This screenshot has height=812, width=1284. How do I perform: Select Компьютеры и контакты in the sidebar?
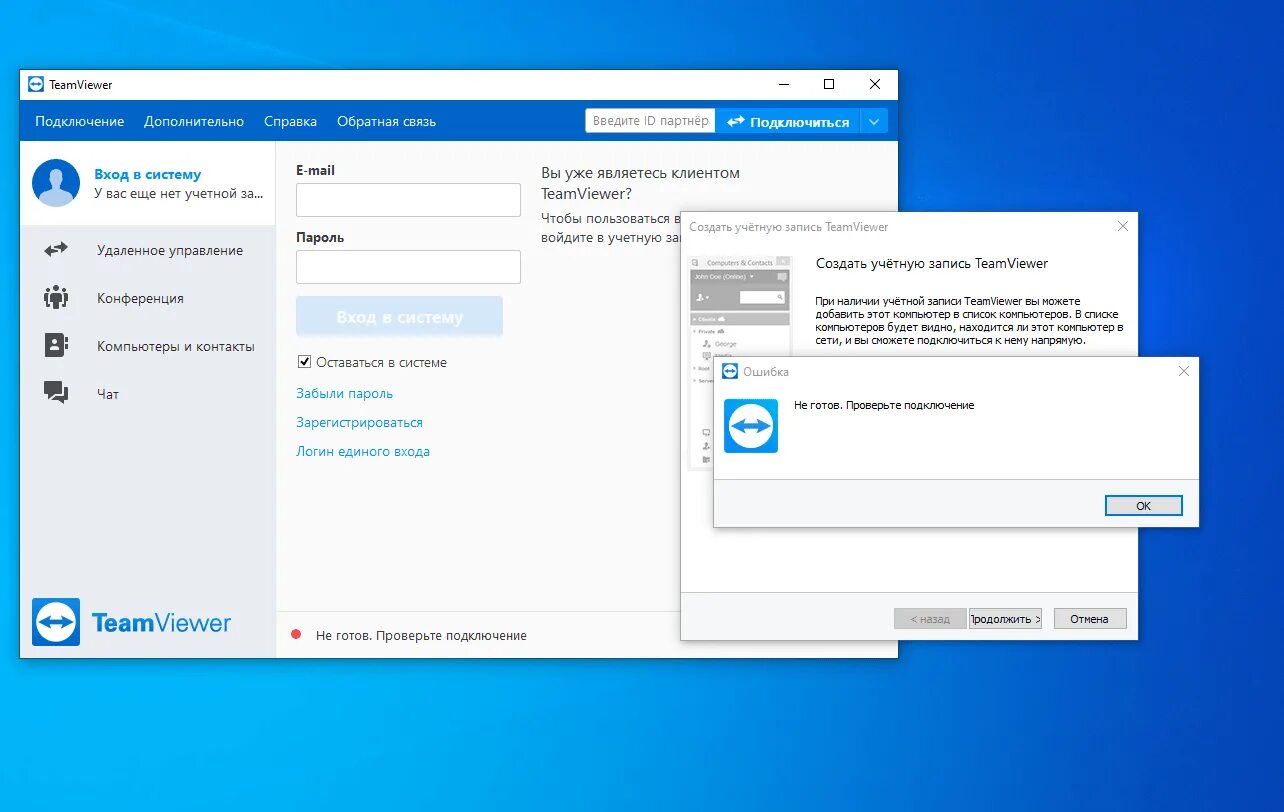(x=148, y=346)
